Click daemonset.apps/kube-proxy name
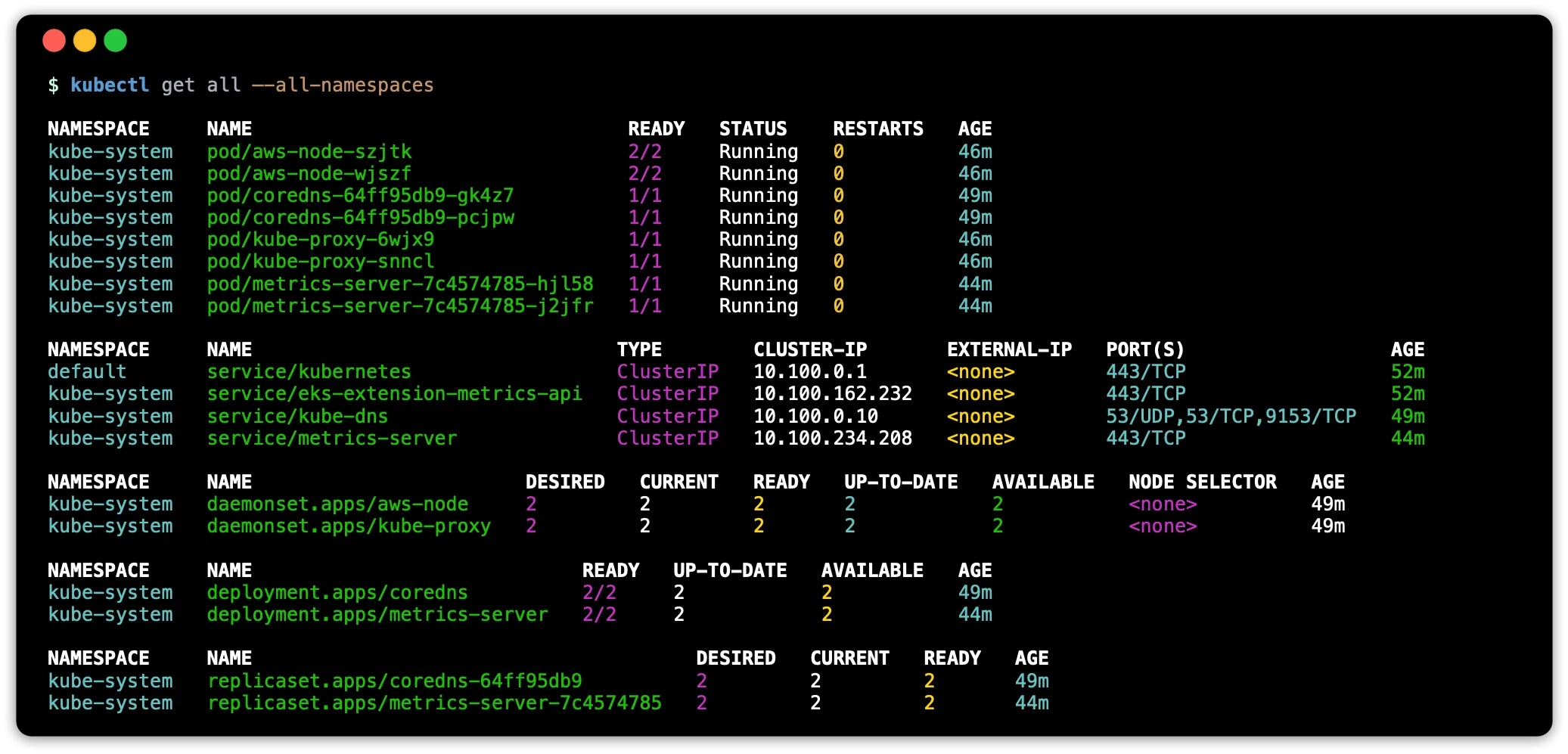The height and width of the screenshot is (754, 1568). tap(349, 526)
